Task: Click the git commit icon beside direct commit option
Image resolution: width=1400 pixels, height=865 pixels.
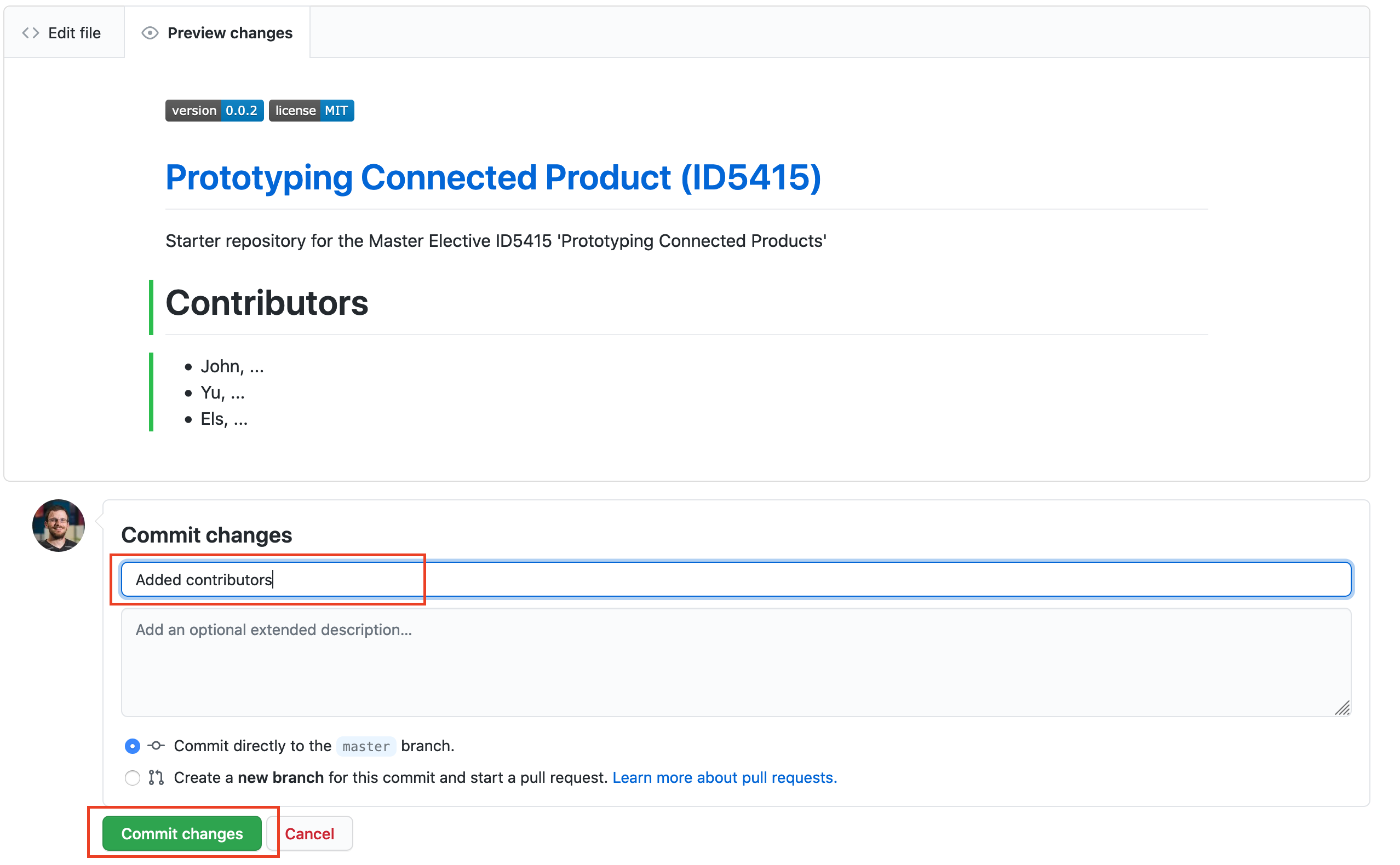Action: click(x=156, y=746)
